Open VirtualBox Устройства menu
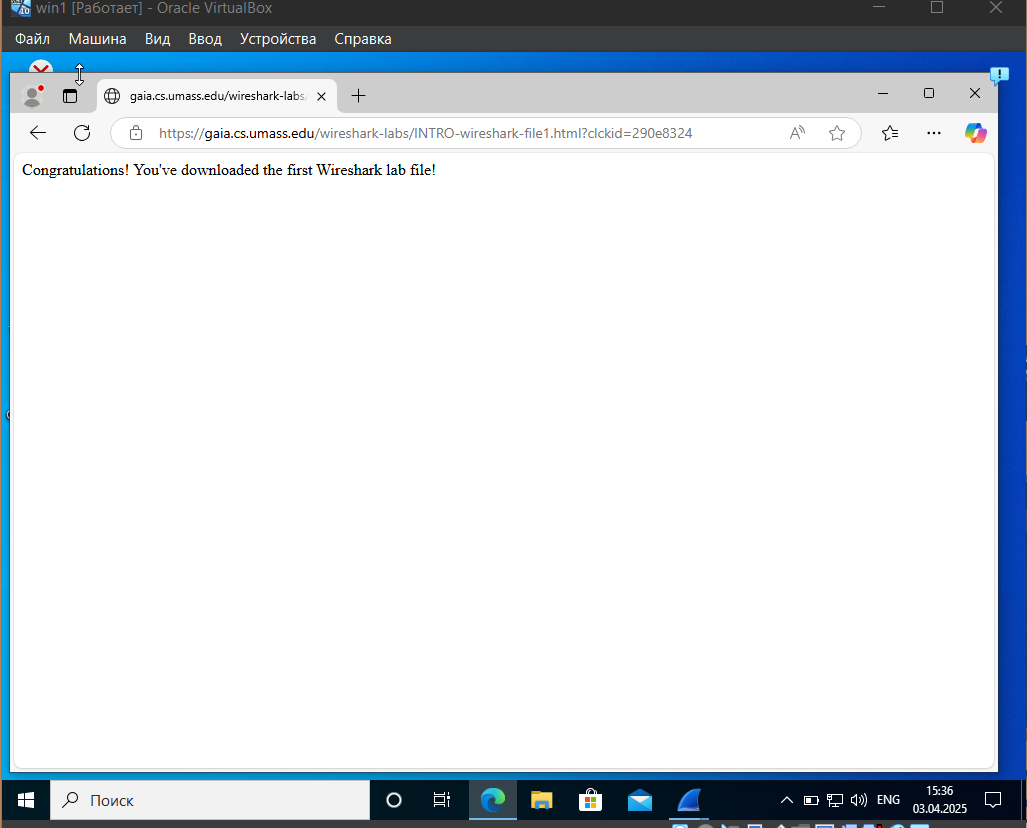The width and height of the screenshot is (1027, 828). point(278,39)
